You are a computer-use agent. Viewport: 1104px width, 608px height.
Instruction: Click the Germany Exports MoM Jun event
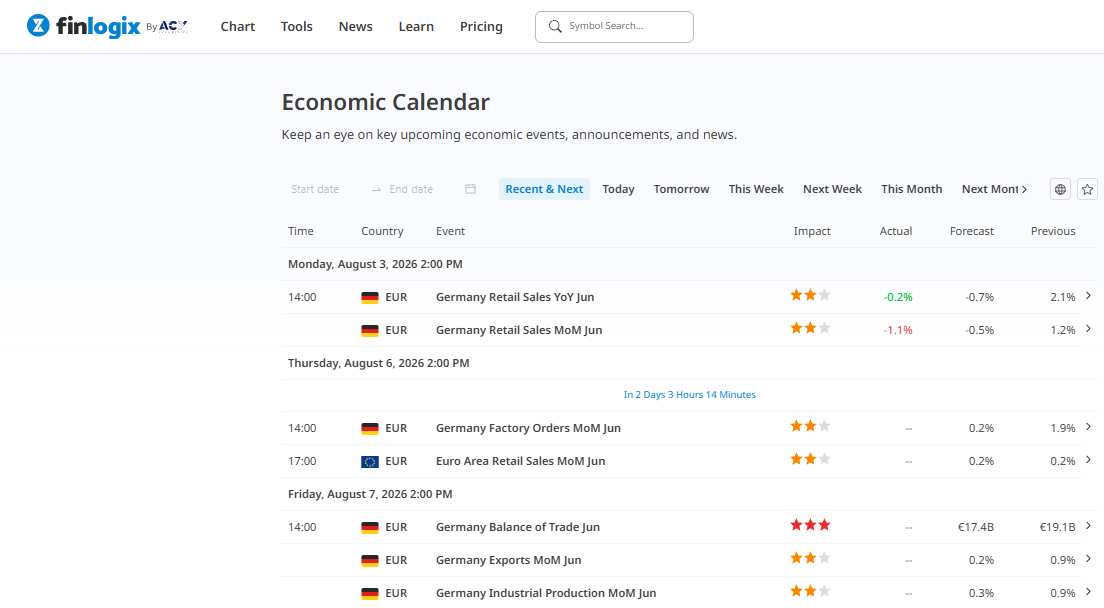(x=508, y=560)
